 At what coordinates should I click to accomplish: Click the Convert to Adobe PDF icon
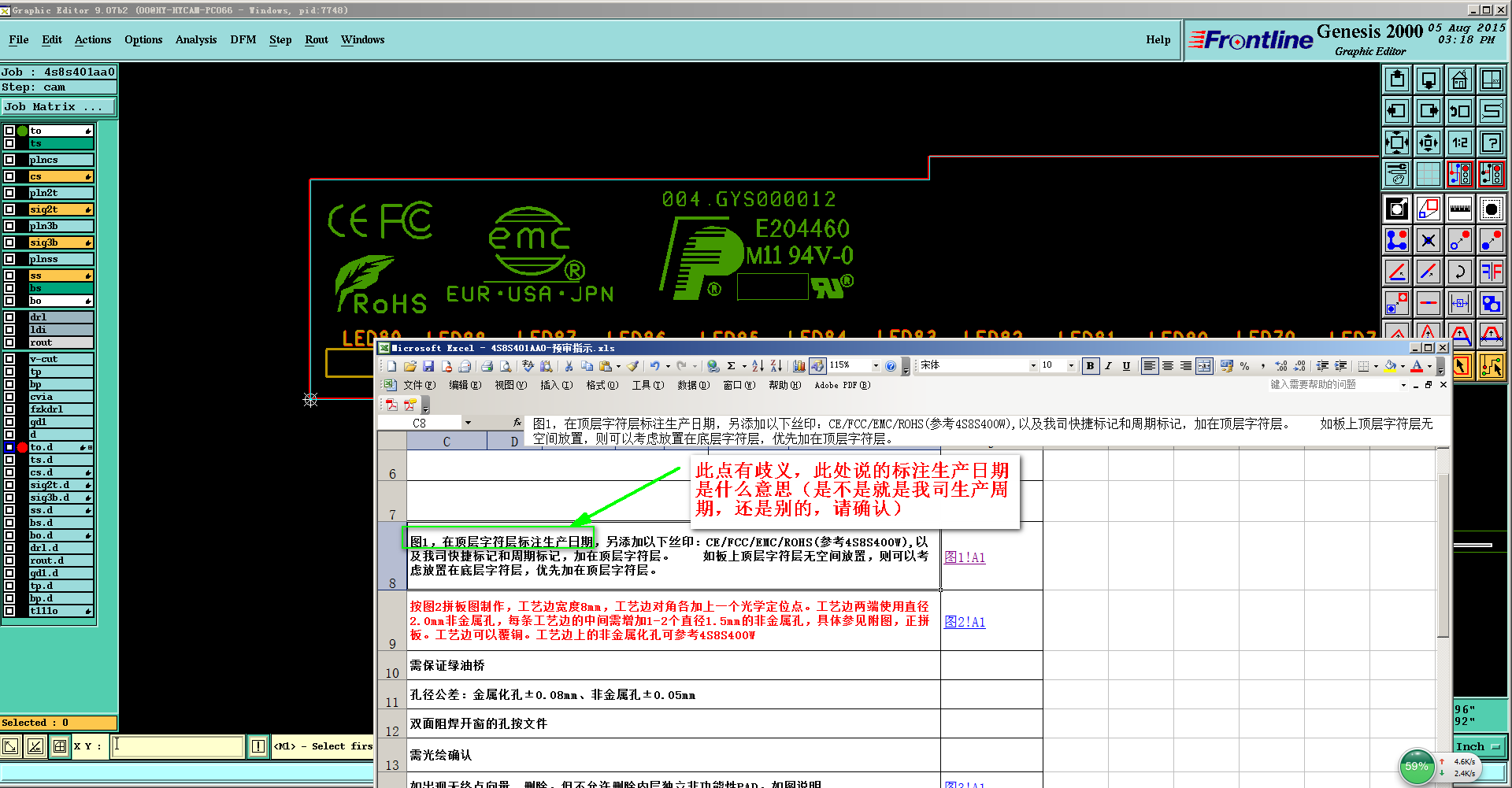pos(391,405)
